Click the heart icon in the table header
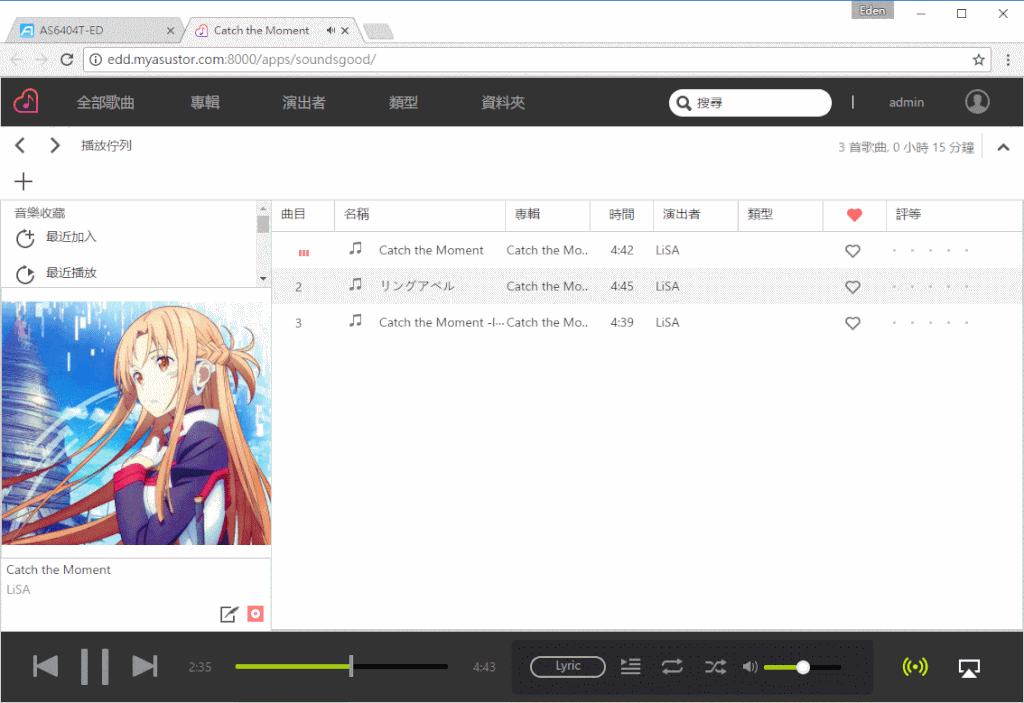The width and height of the screenshot is (1024, 703). pyautogui.click(x=854, y=214)
